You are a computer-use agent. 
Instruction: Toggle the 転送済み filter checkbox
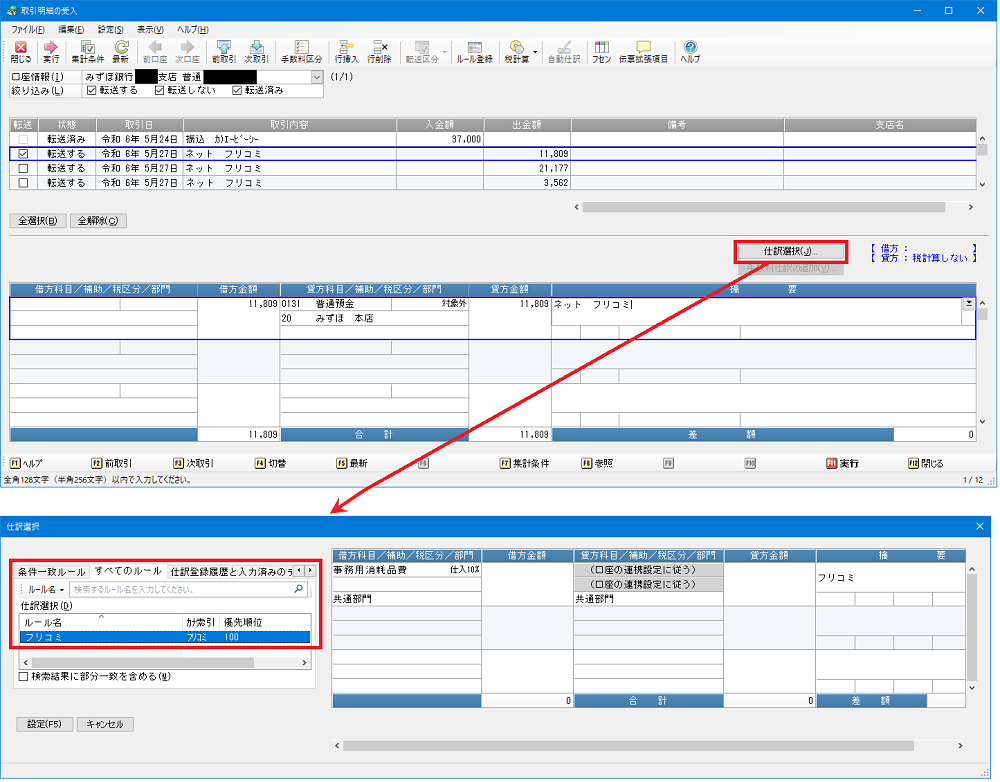pos(237,91)
